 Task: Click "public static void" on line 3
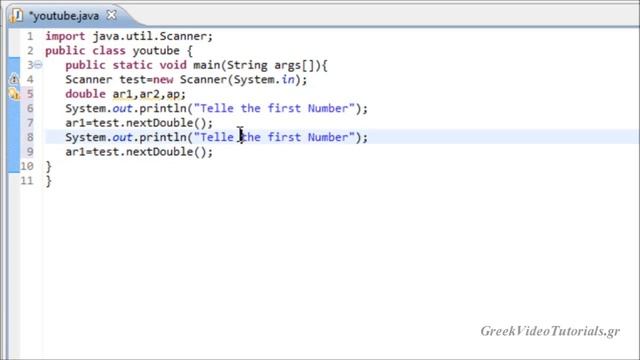[x=126, y=65]
